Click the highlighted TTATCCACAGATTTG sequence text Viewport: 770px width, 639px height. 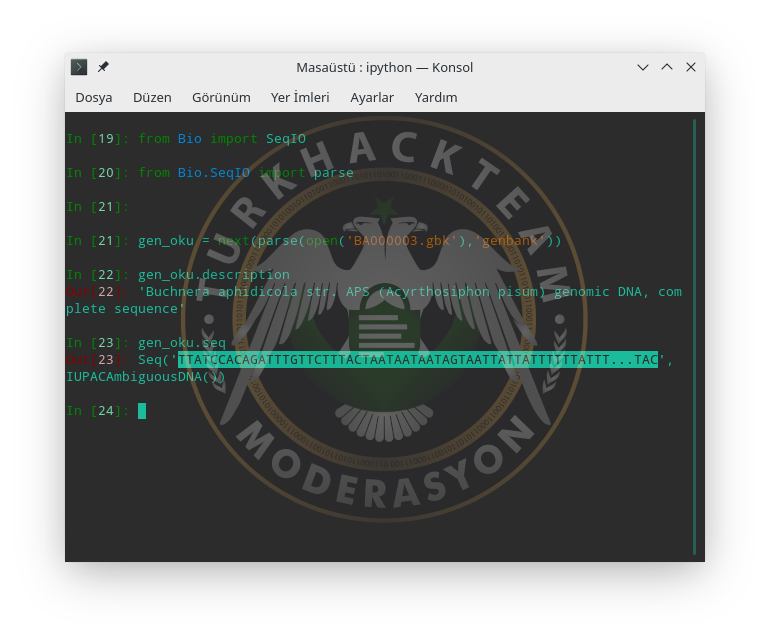click(x=418, y=360)
